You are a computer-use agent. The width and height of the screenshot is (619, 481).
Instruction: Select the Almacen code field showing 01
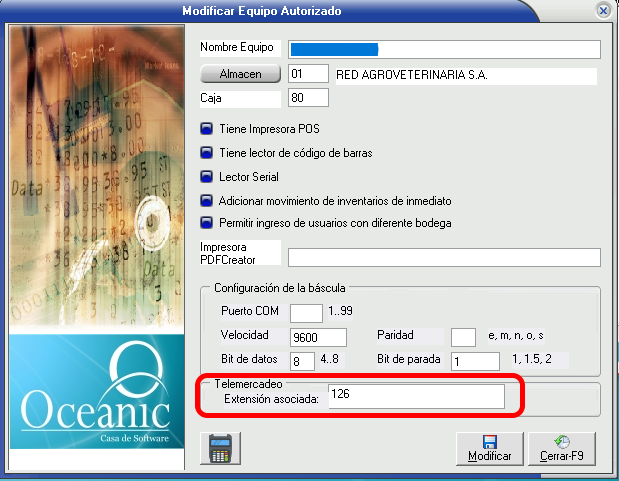(308, 74)
